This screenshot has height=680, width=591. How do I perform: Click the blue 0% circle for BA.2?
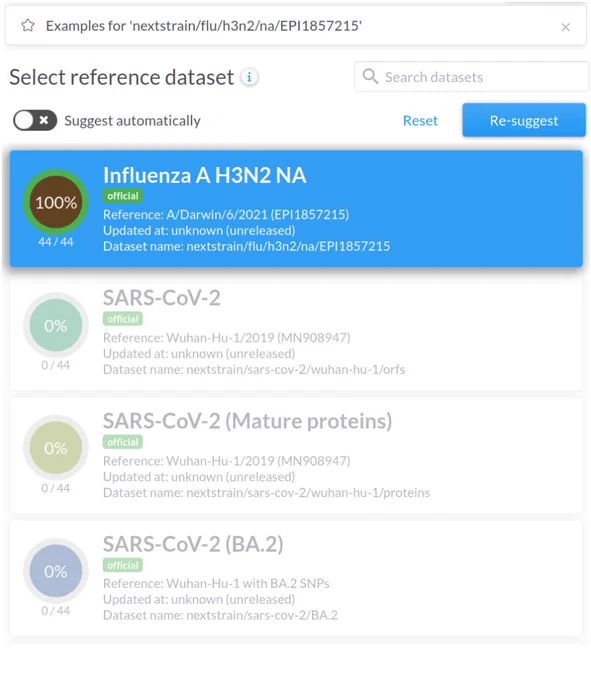[x=56, y=571]
